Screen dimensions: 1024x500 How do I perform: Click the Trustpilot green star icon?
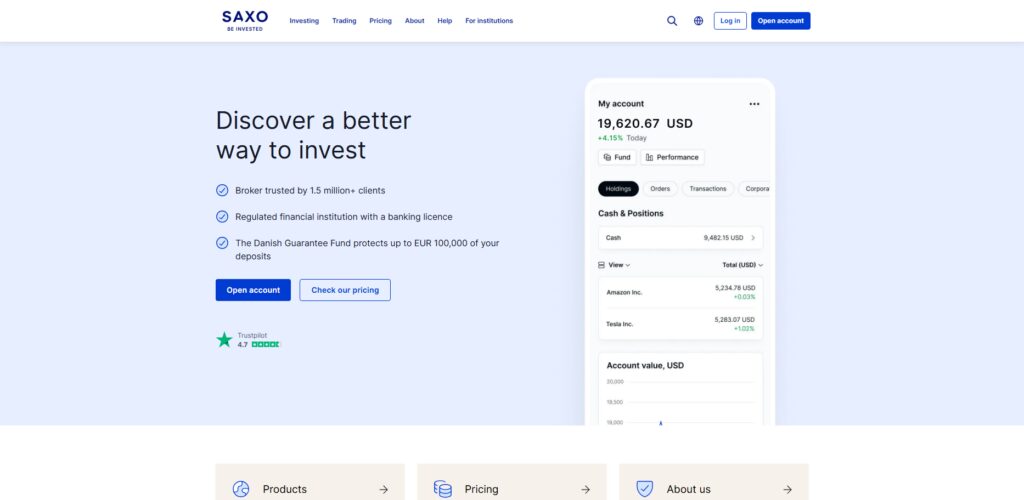[224, 339]
